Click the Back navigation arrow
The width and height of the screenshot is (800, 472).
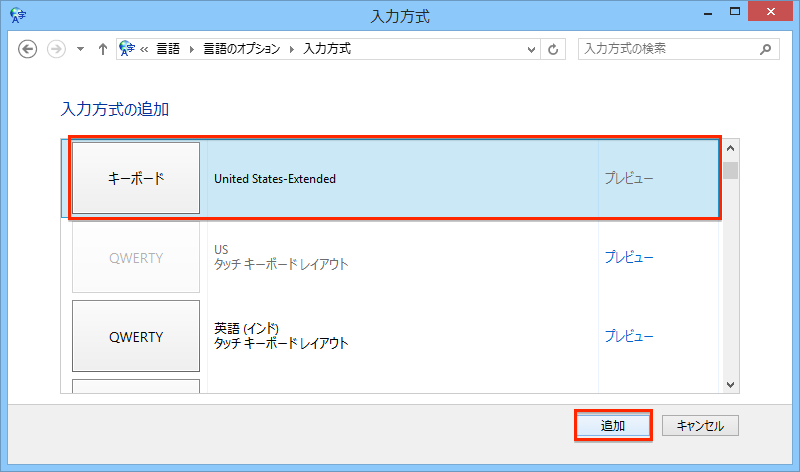(28, 49)
